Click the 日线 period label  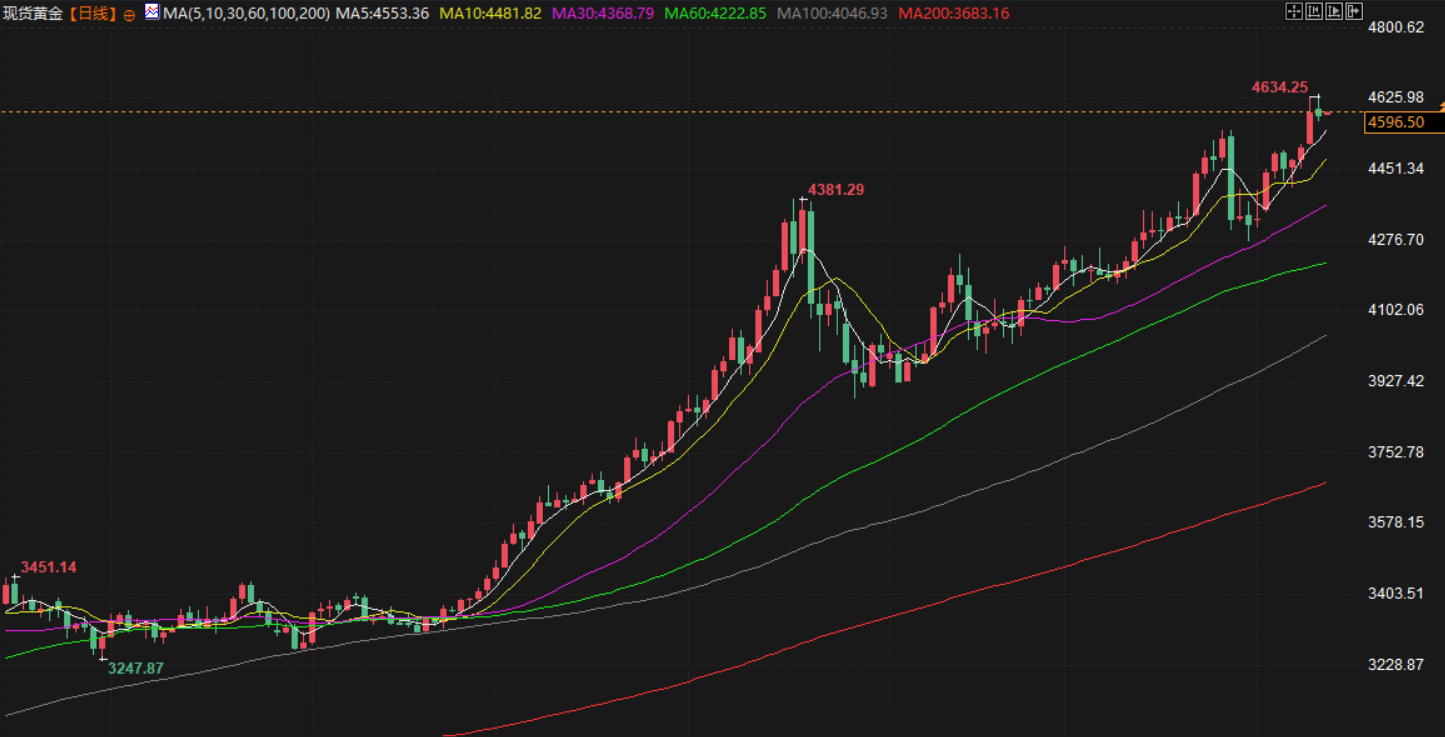pos(91,14)
